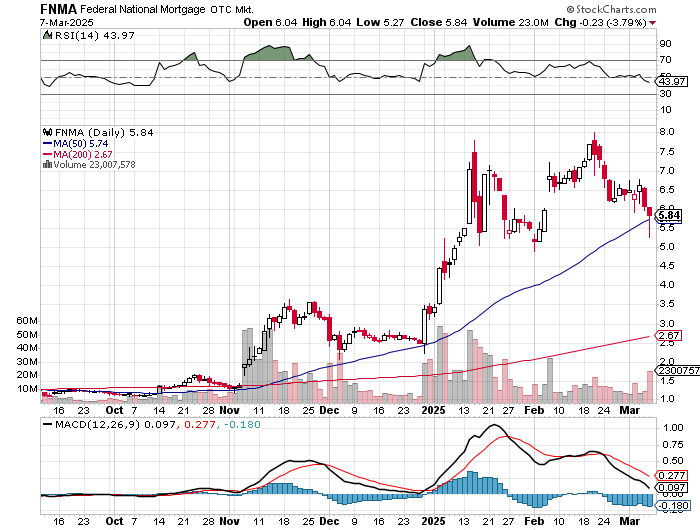Click the Volume 23,007,578 legend label

[x=94, y=165]
